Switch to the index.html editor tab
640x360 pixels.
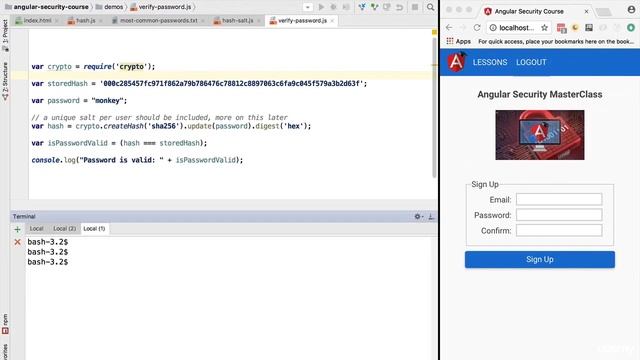click(x=37, y=20)
